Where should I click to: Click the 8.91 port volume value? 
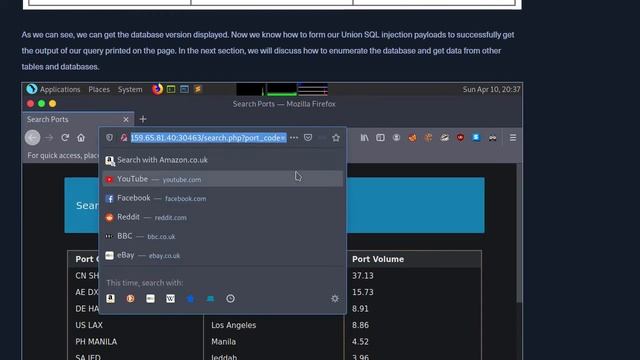tap(360, 309)
